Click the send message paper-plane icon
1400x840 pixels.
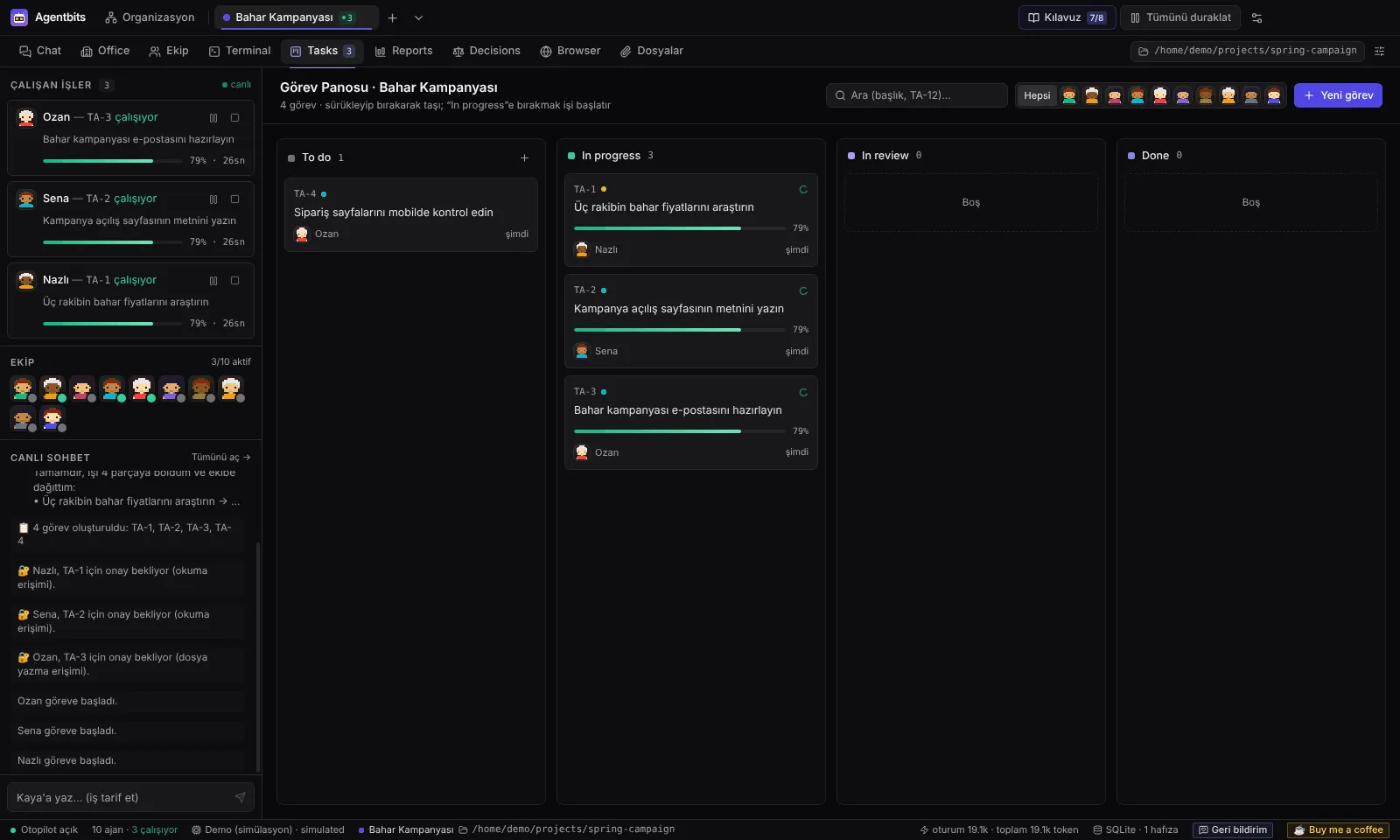240,797
